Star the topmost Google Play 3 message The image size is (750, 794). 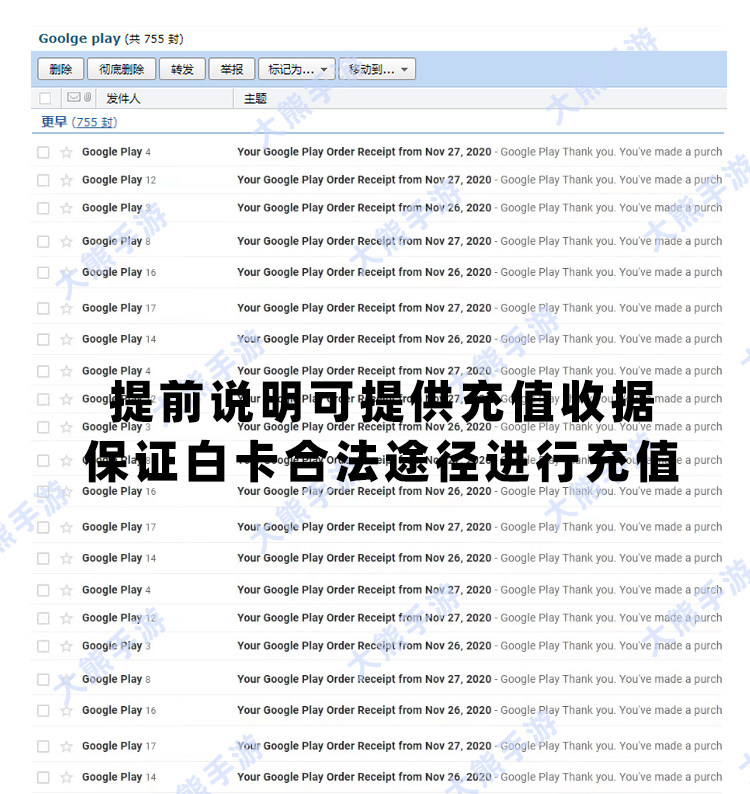click(66, 208)
